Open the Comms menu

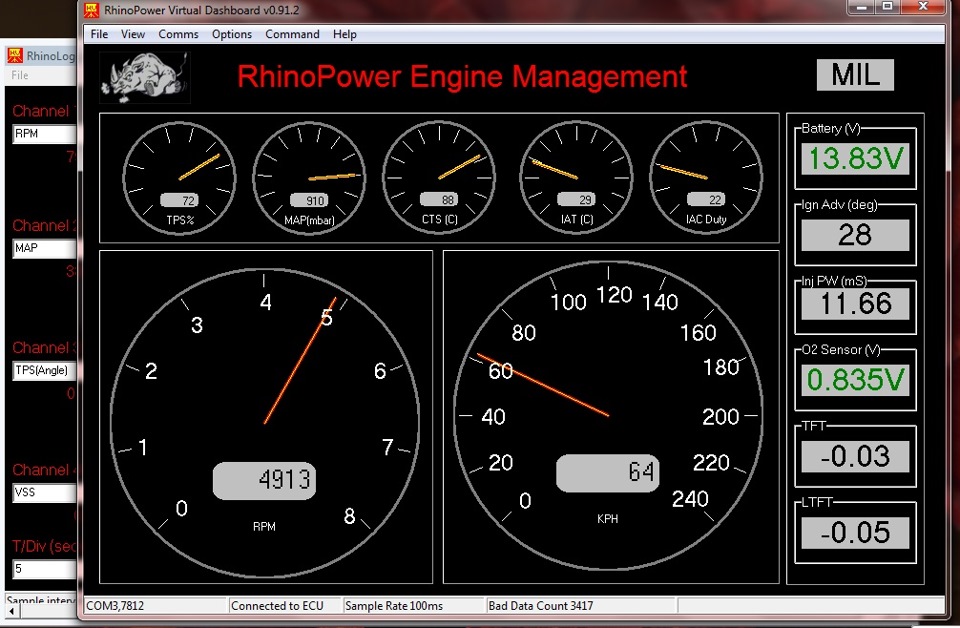click(x=178, y=34)
